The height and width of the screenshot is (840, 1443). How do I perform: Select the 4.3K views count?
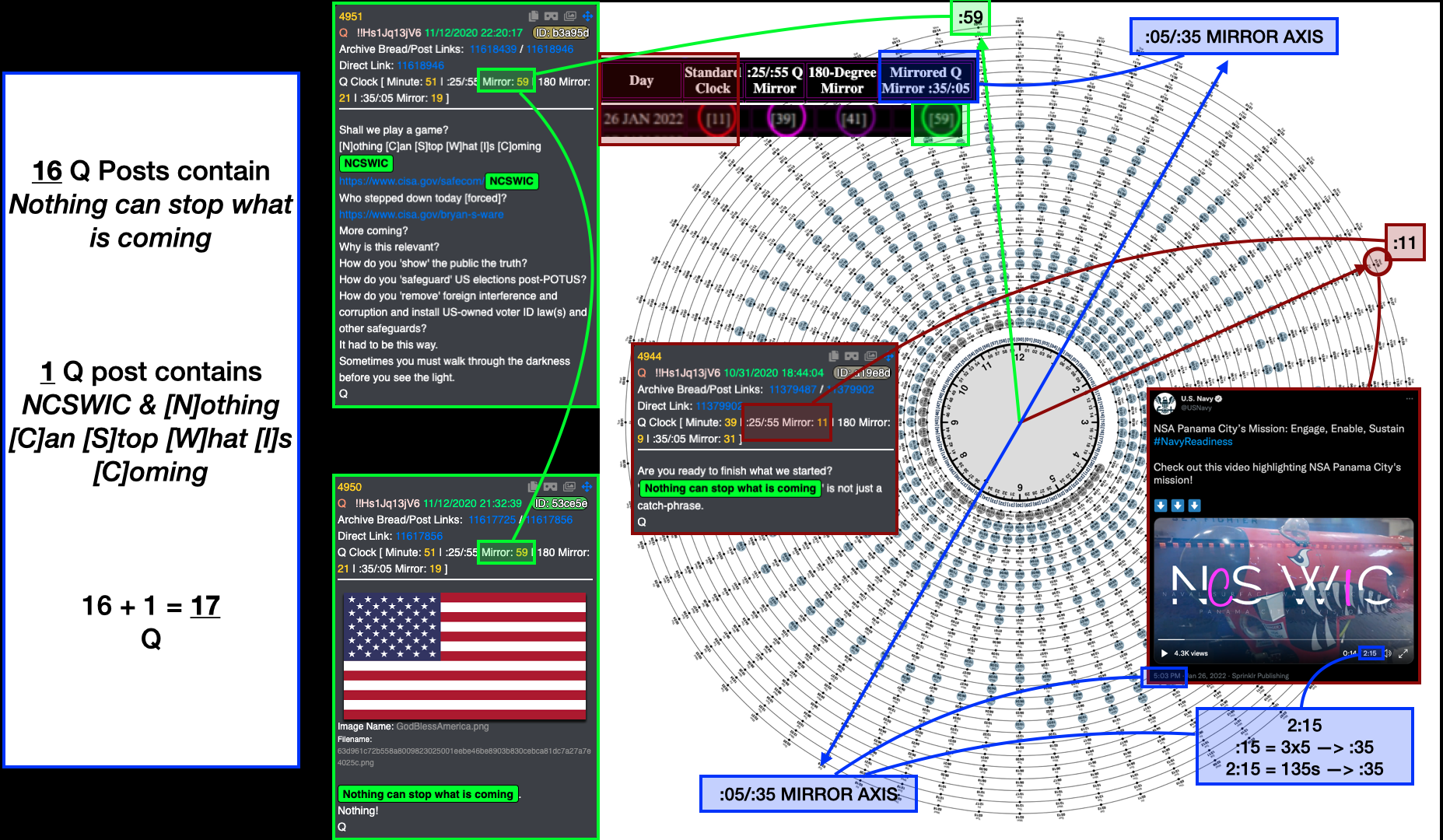pos(1191,653)
